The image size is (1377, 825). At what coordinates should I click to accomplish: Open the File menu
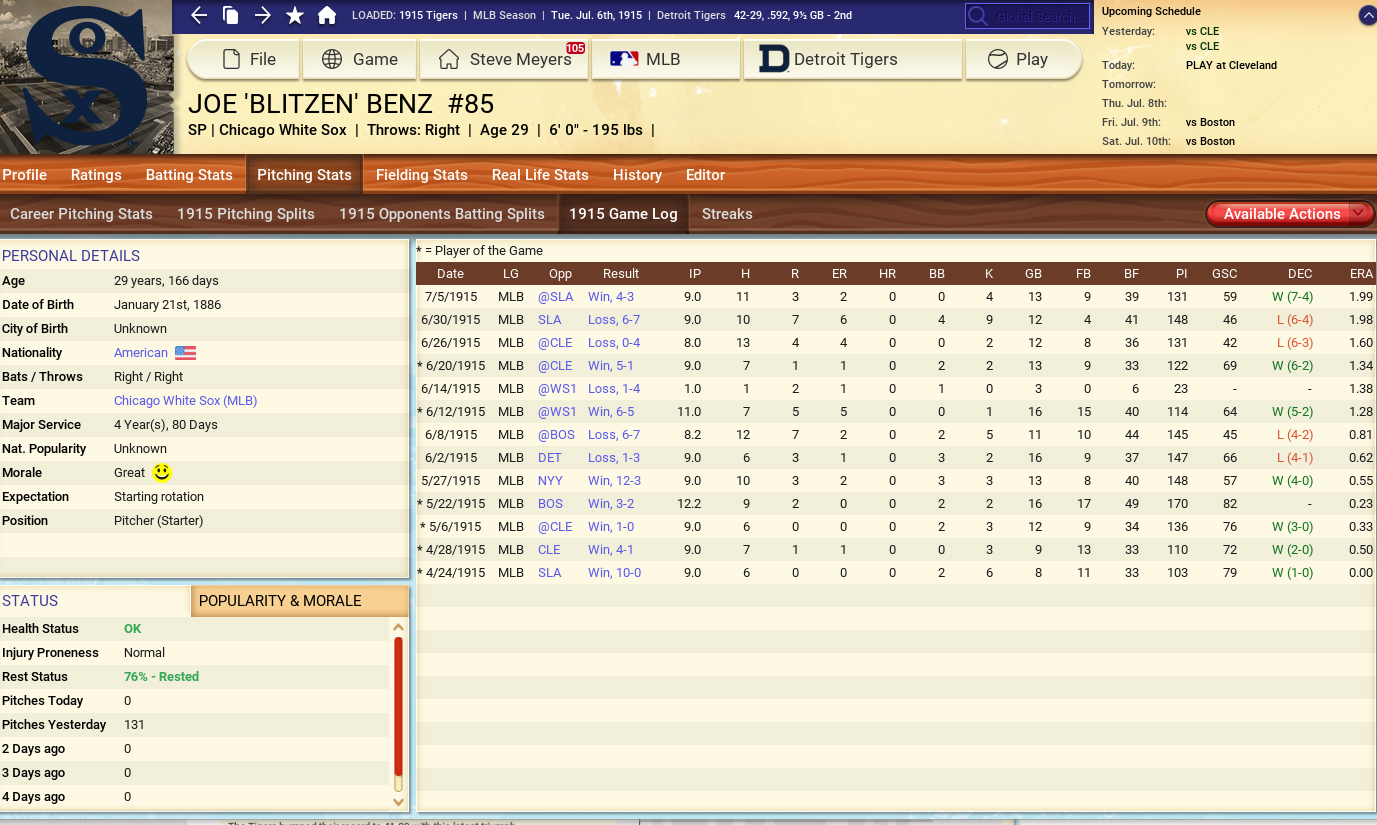(244, 60)
